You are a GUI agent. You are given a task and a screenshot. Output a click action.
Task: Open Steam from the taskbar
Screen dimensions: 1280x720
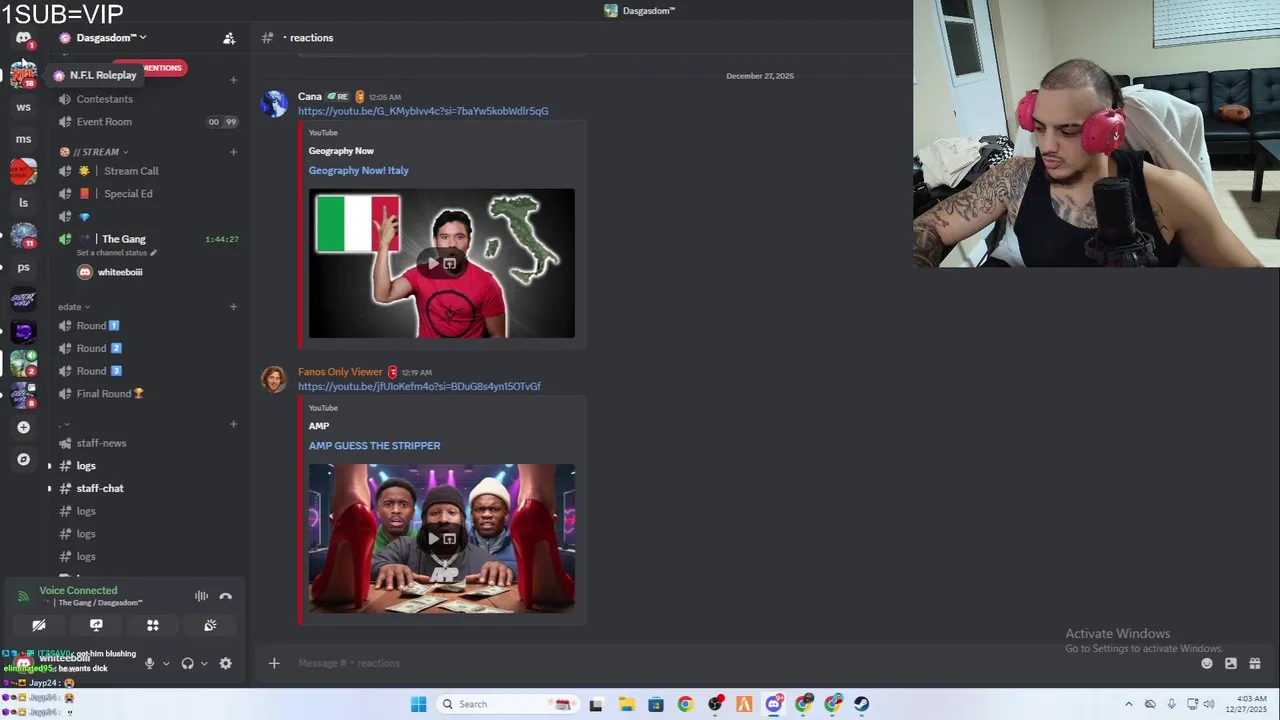[x=861, y=704]
